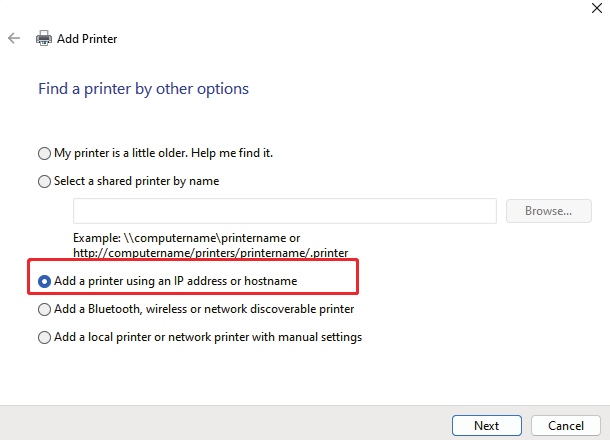Click the example \\computername\printername path text
Viewport: 610px width, 440px height.
tap(186, 239)
